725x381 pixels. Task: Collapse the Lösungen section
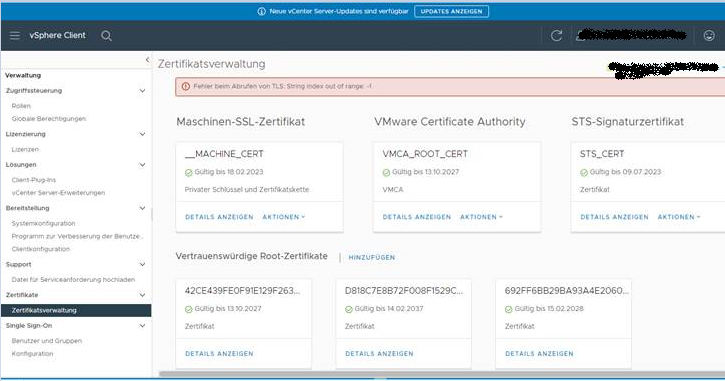(142, 165)
